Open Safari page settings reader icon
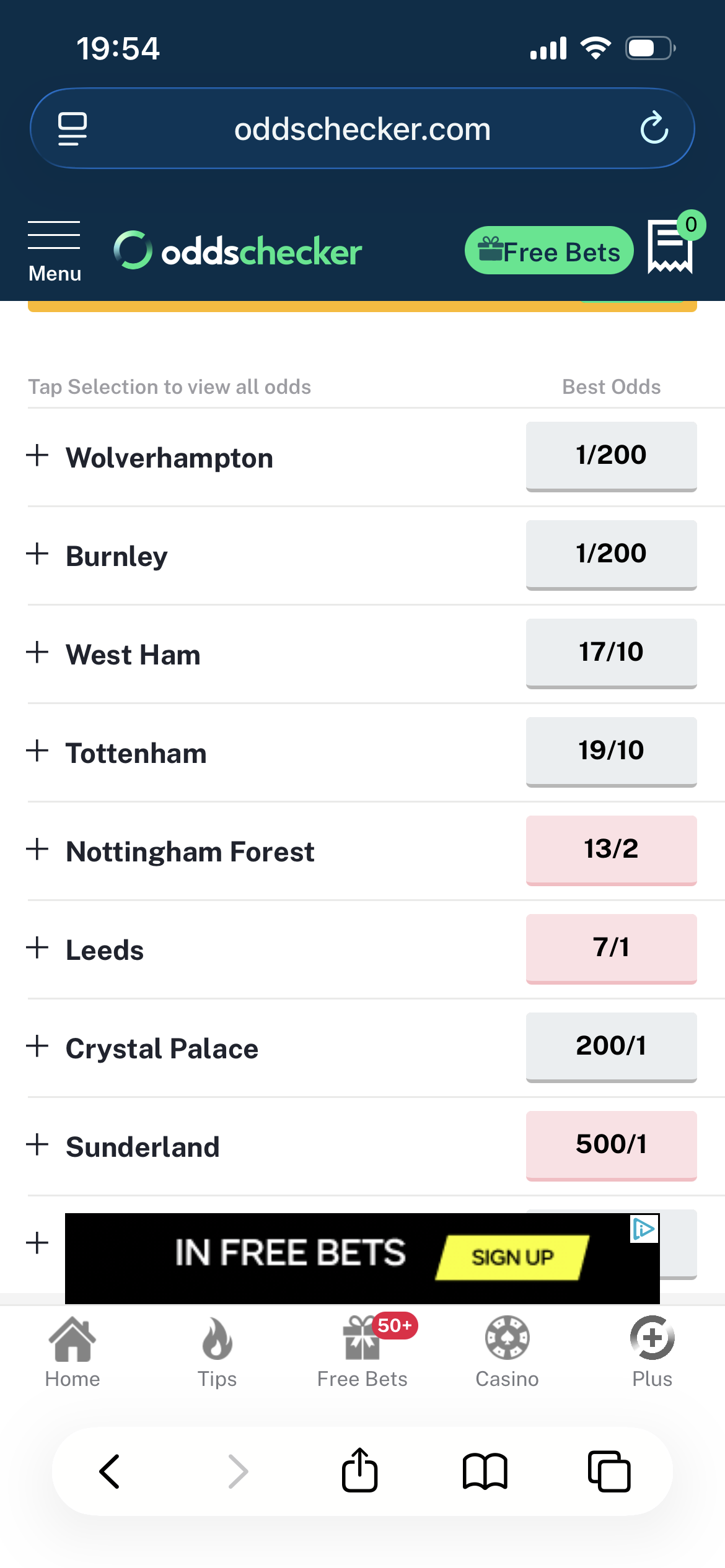The width and height of the screenshot is (725, 1568). click(72, 129)
